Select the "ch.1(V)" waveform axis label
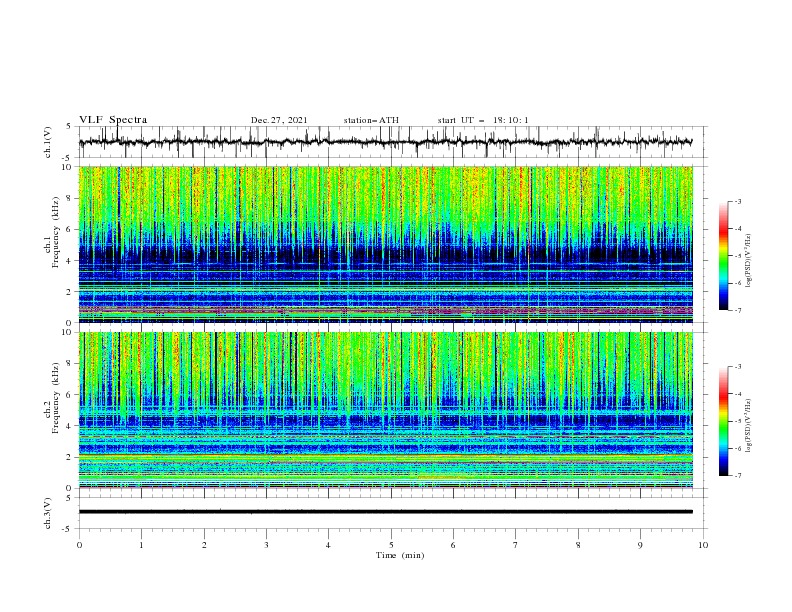This screenshot has height=612, width=792. (x=48, y=142)
